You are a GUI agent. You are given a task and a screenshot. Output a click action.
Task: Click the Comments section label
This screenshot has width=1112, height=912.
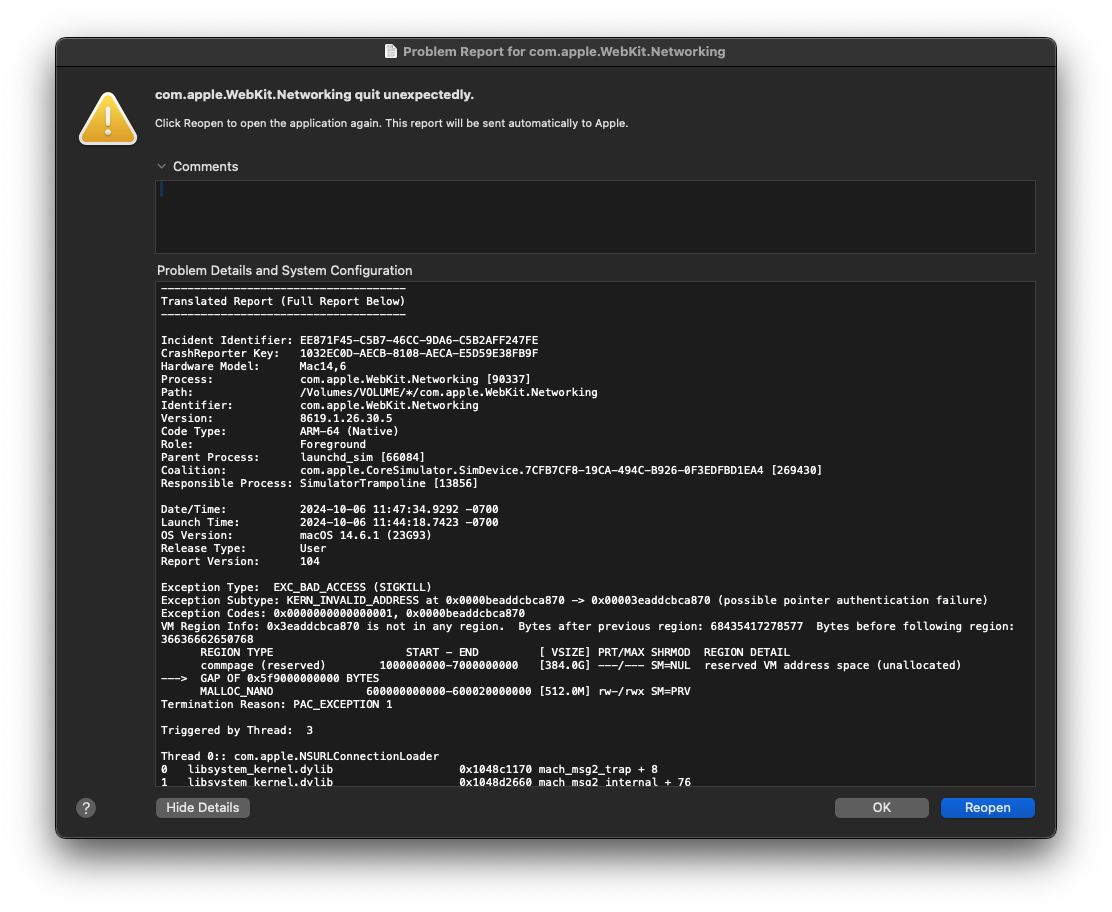click(x=206, y=167)
